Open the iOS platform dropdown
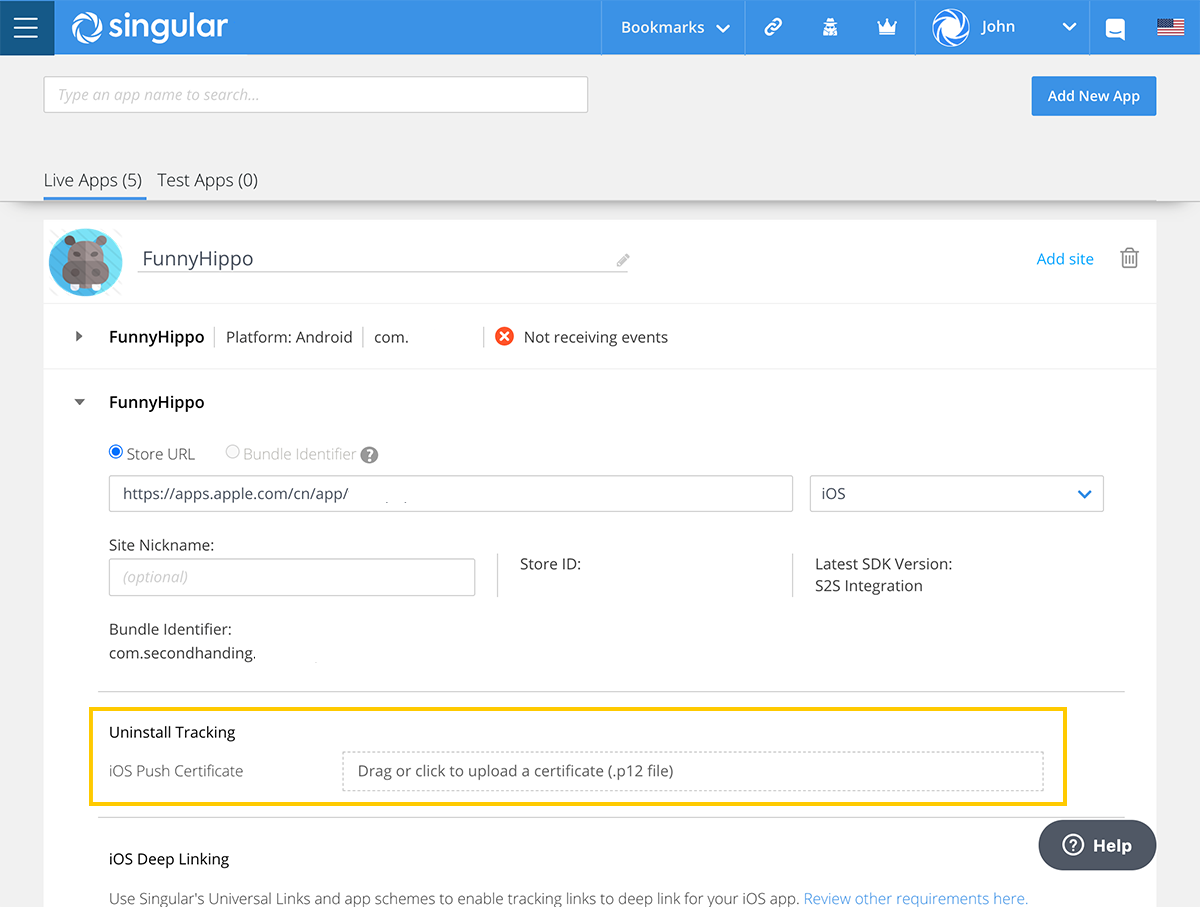Image resolution: width=1200 pixels, height=907 pixels. pos(956,494)
